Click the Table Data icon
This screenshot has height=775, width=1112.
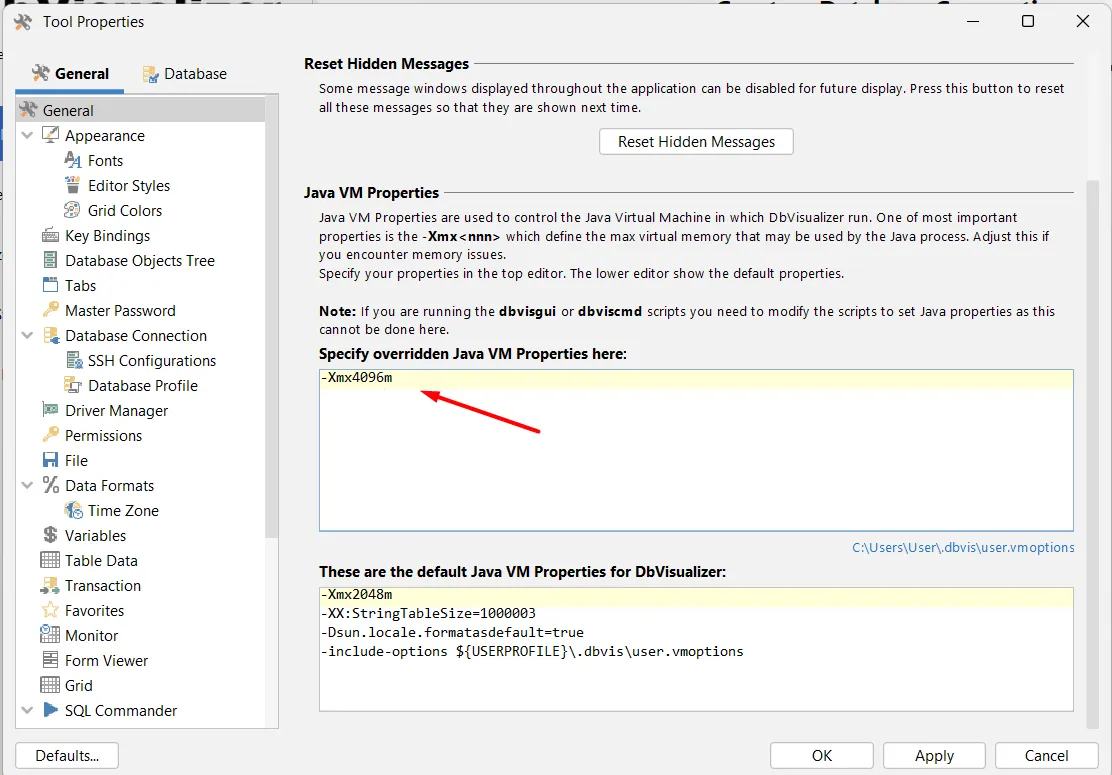[50, 560]
